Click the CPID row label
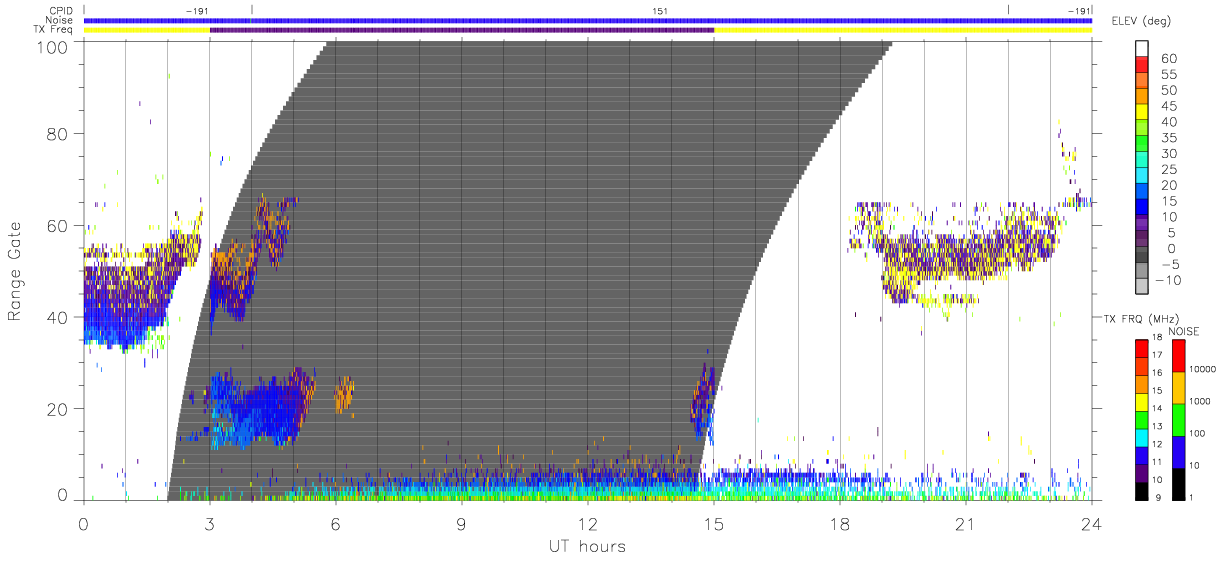The height and width of the screenshot is (567, 1228). click(x=60, y=10)
